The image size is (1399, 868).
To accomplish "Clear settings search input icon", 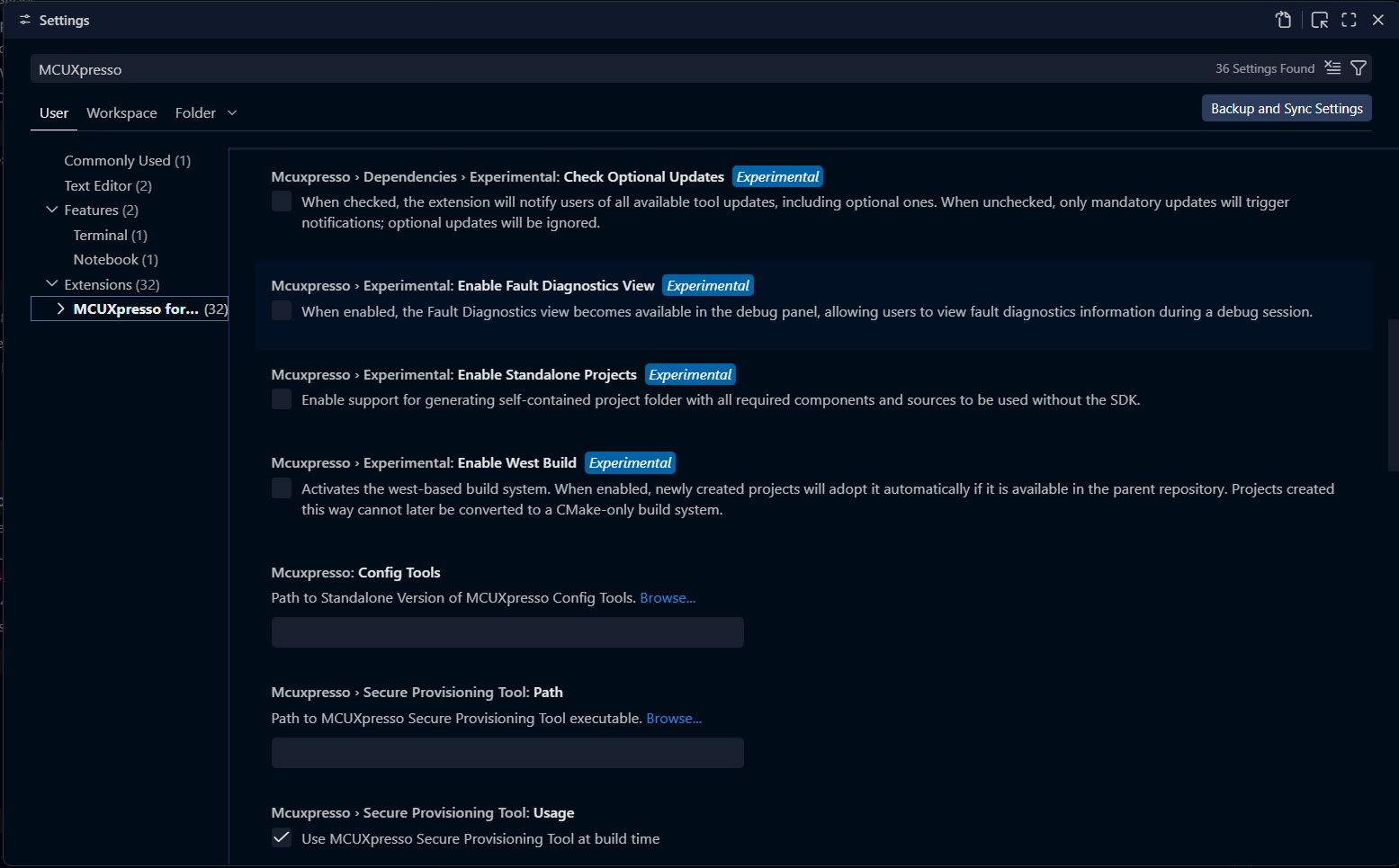I will (1332, 68).
